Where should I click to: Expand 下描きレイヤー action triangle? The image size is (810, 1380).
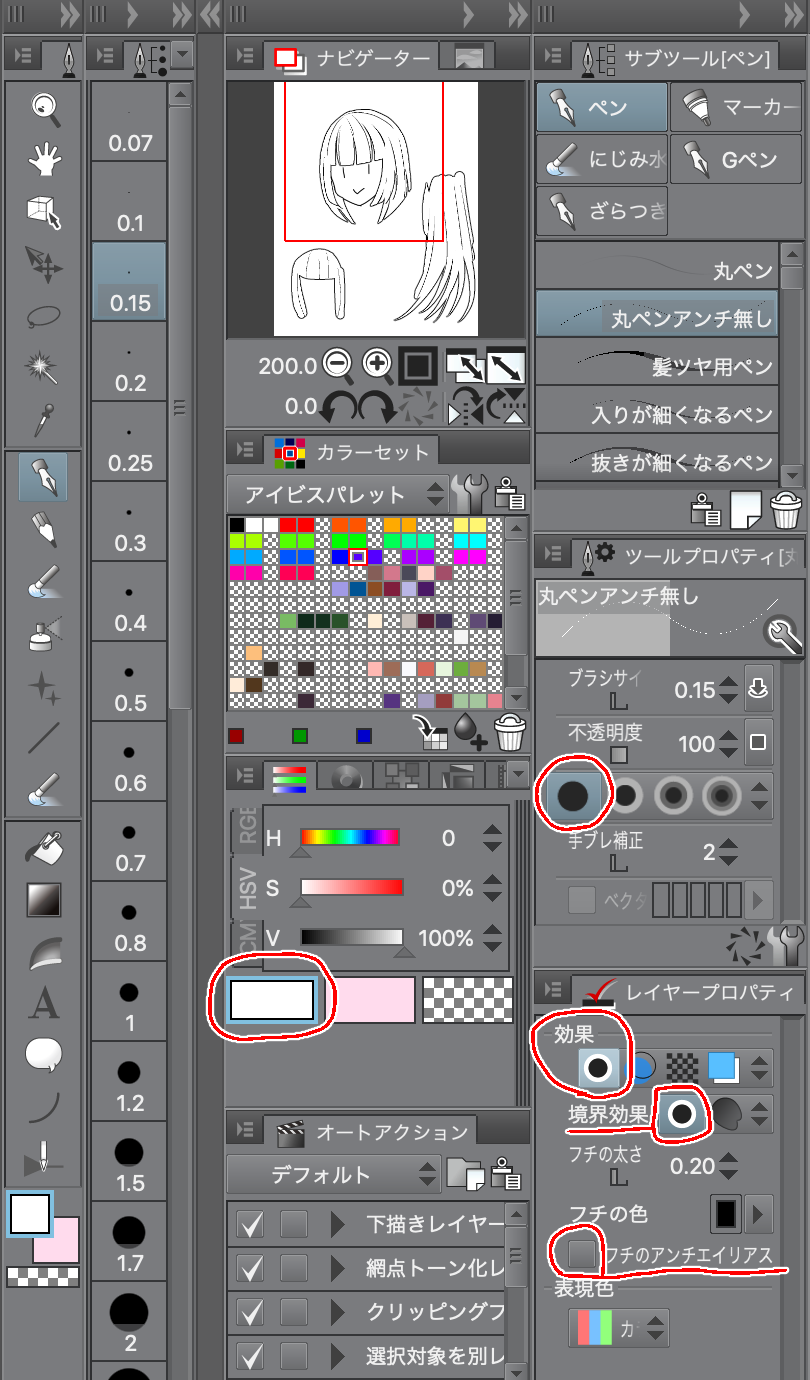(337, 1224)
